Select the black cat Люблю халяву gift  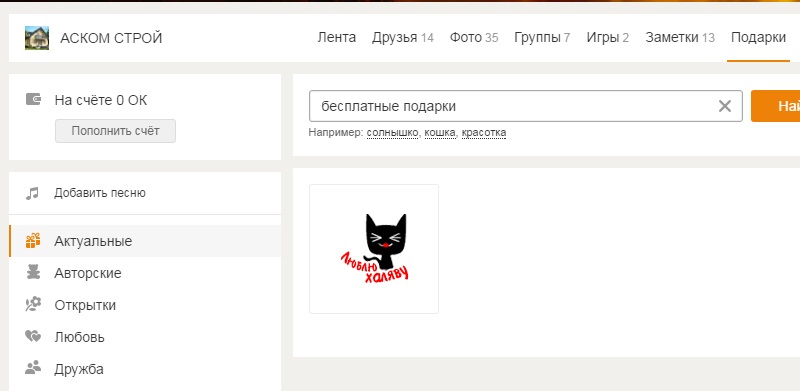tap(374, 249)
